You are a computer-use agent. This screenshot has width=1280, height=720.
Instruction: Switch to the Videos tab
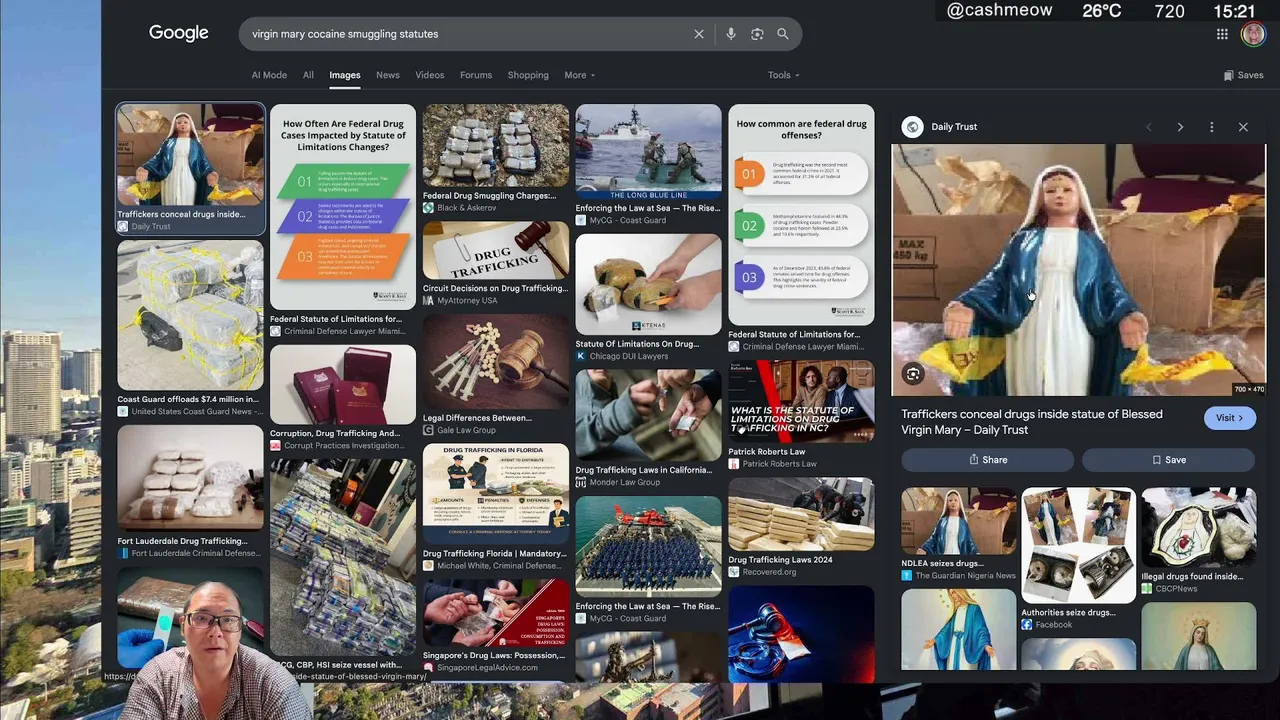pos(430,75)
